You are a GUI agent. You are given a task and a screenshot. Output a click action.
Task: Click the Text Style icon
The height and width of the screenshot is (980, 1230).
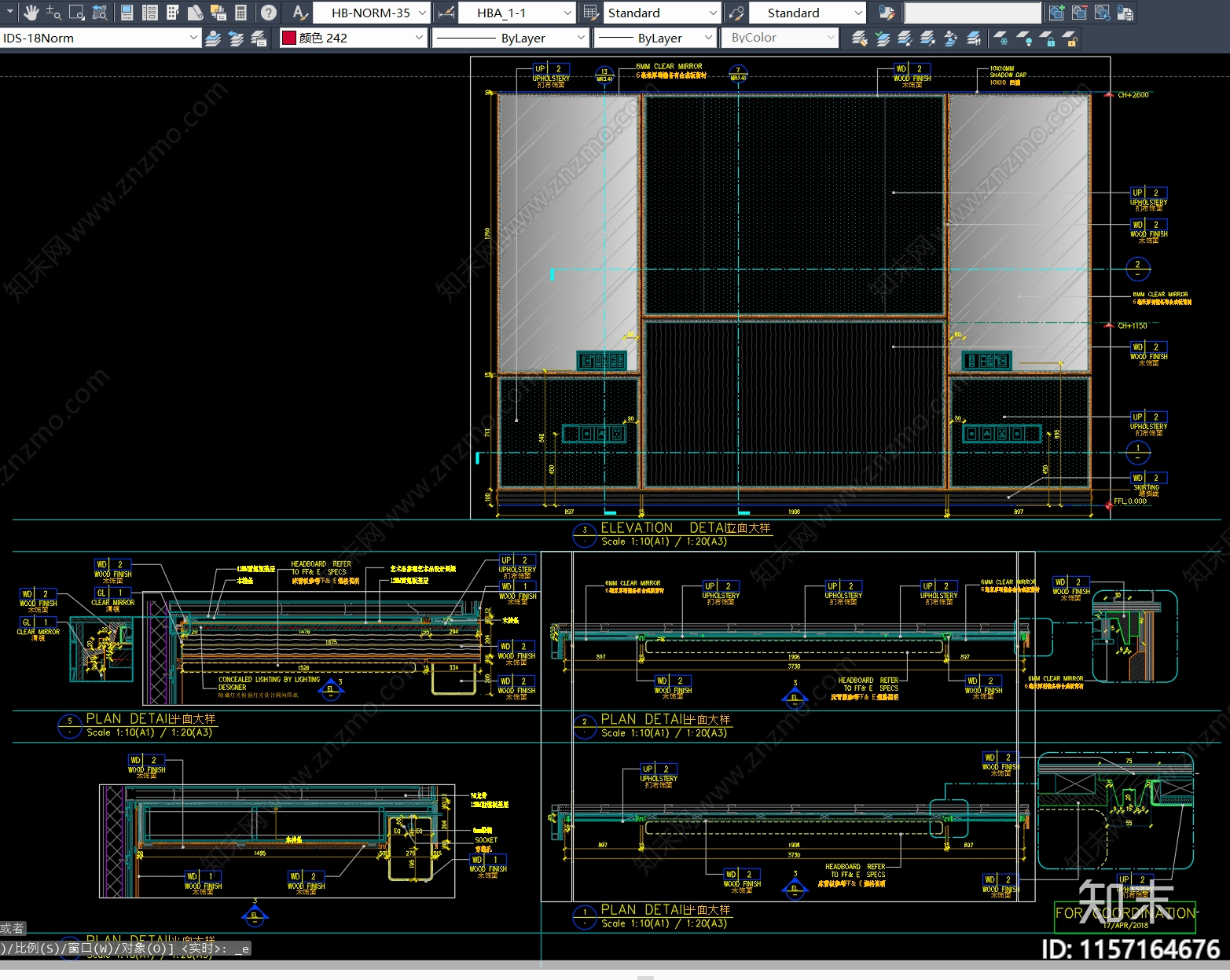[x=299, y=13]
